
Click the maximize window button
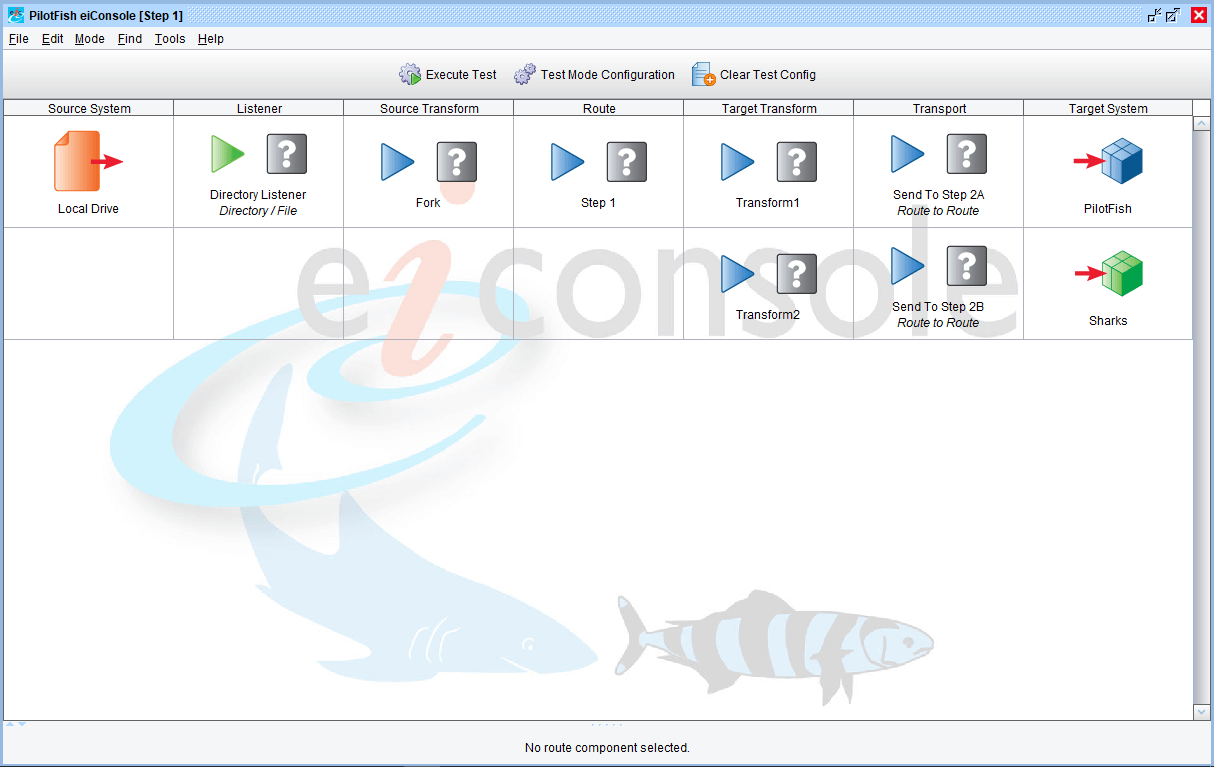[1173, 15]
